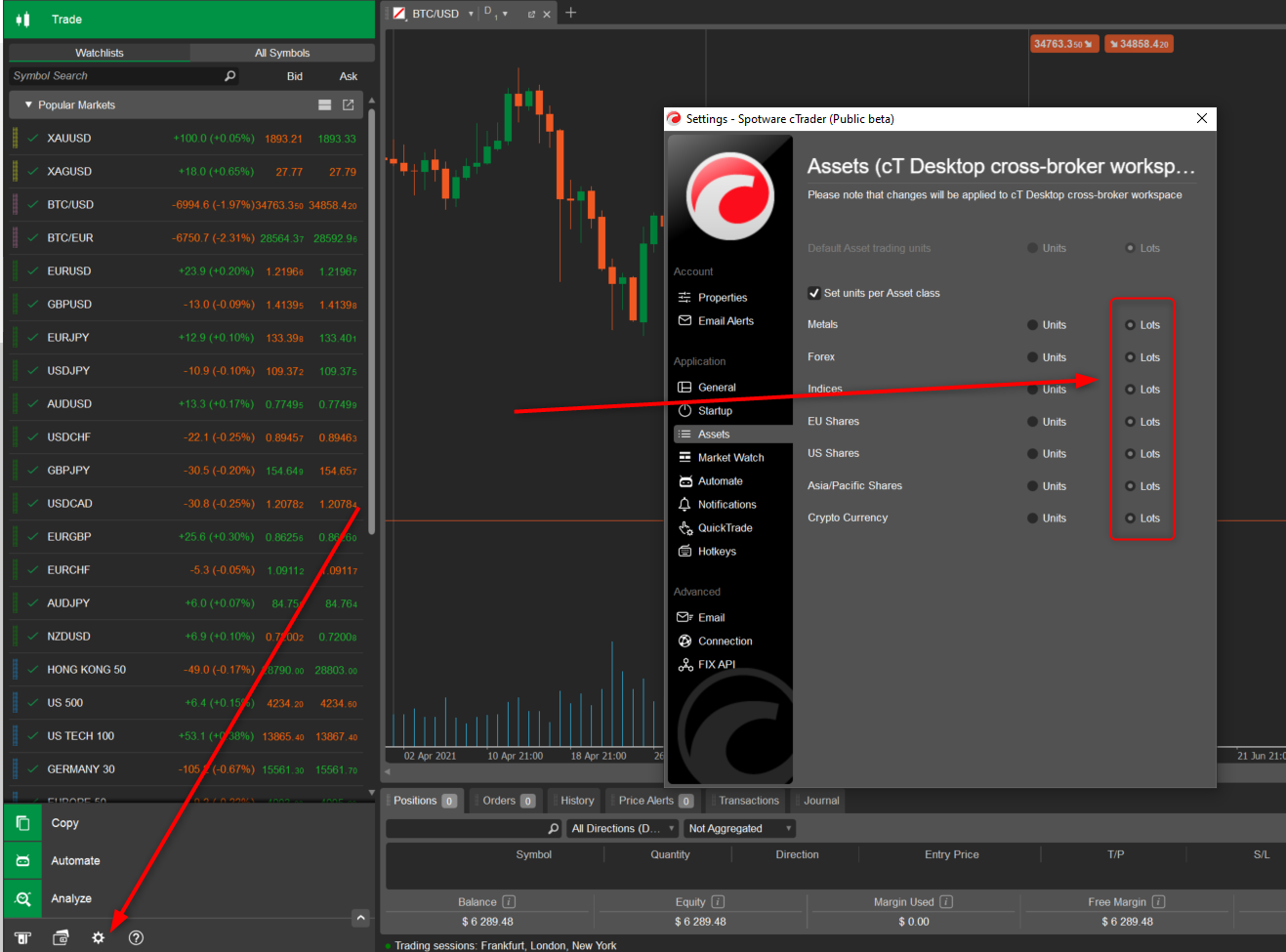
Task: Add a new chart tab with plus
Action: 571,13
